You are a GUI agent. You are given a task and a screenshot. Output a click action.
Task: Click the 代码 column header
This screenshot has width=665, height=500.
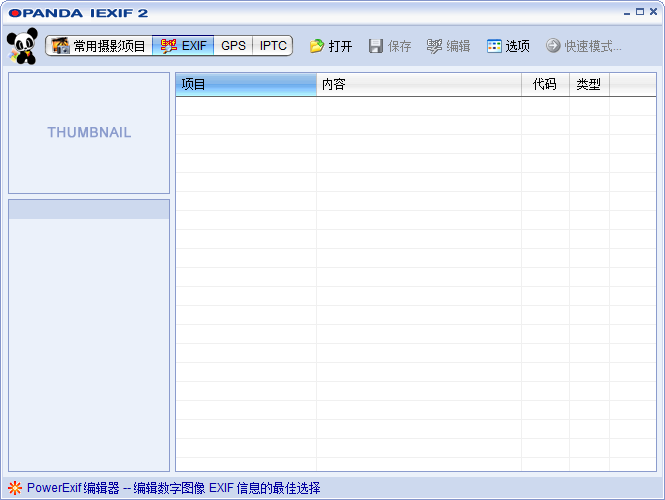[x=545, y=85]
